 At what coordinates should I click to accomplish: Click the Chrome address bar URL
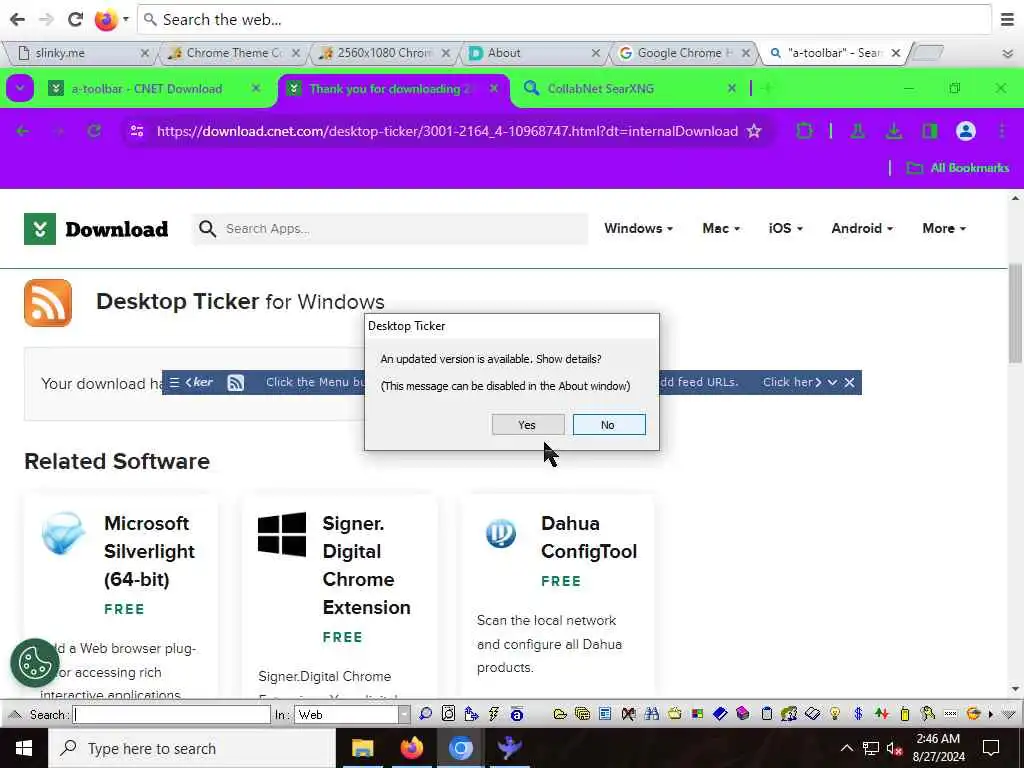(x=447, y=131)
